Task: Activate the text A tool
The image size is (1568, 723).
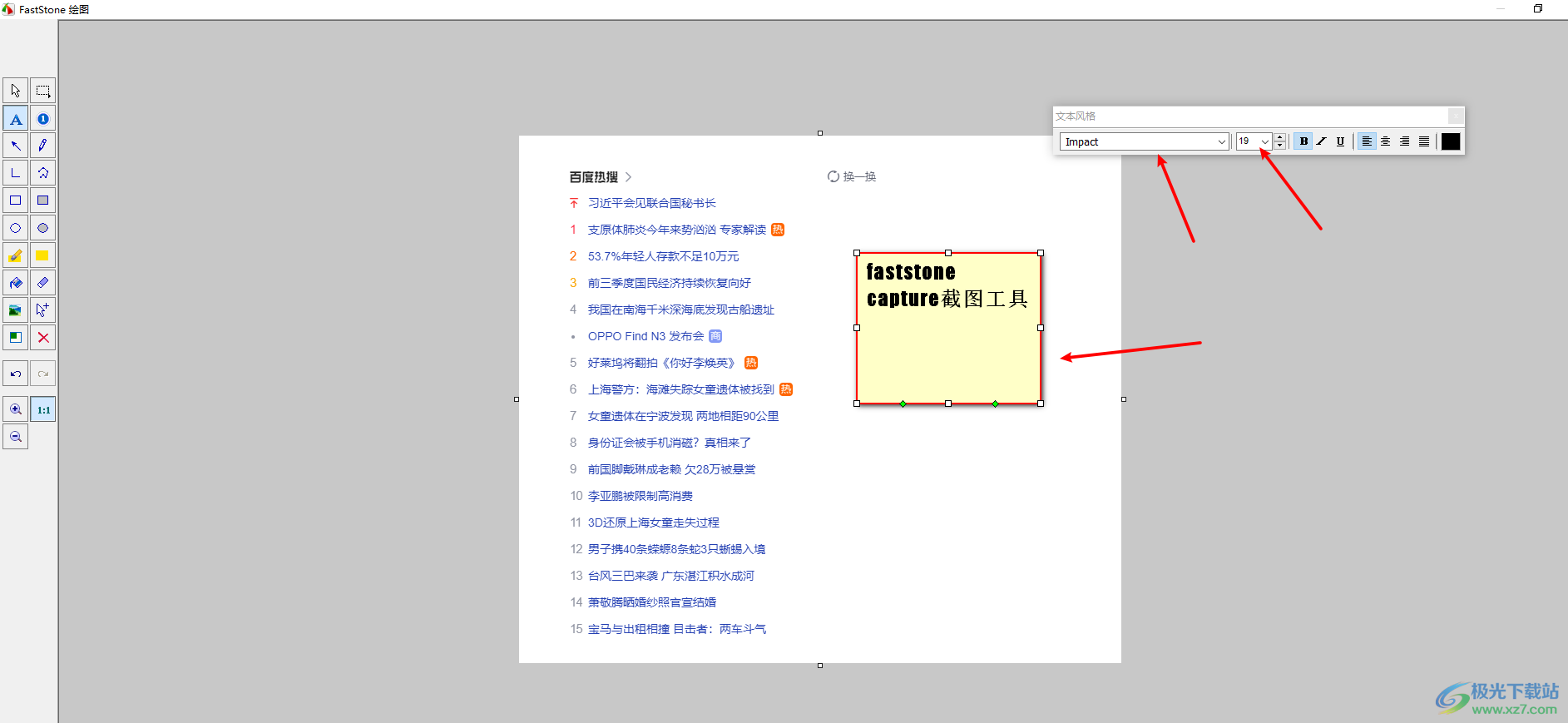Action: pos(15,118)
